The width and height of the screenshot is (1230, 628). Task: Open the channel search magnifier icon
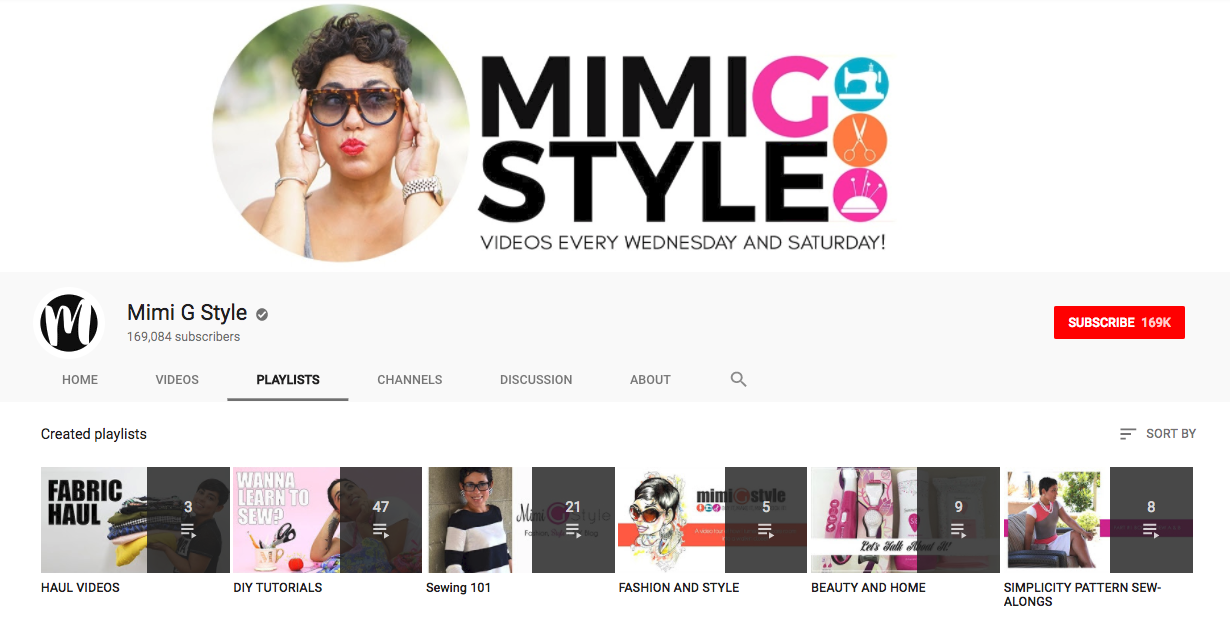(x=739, y=379)
